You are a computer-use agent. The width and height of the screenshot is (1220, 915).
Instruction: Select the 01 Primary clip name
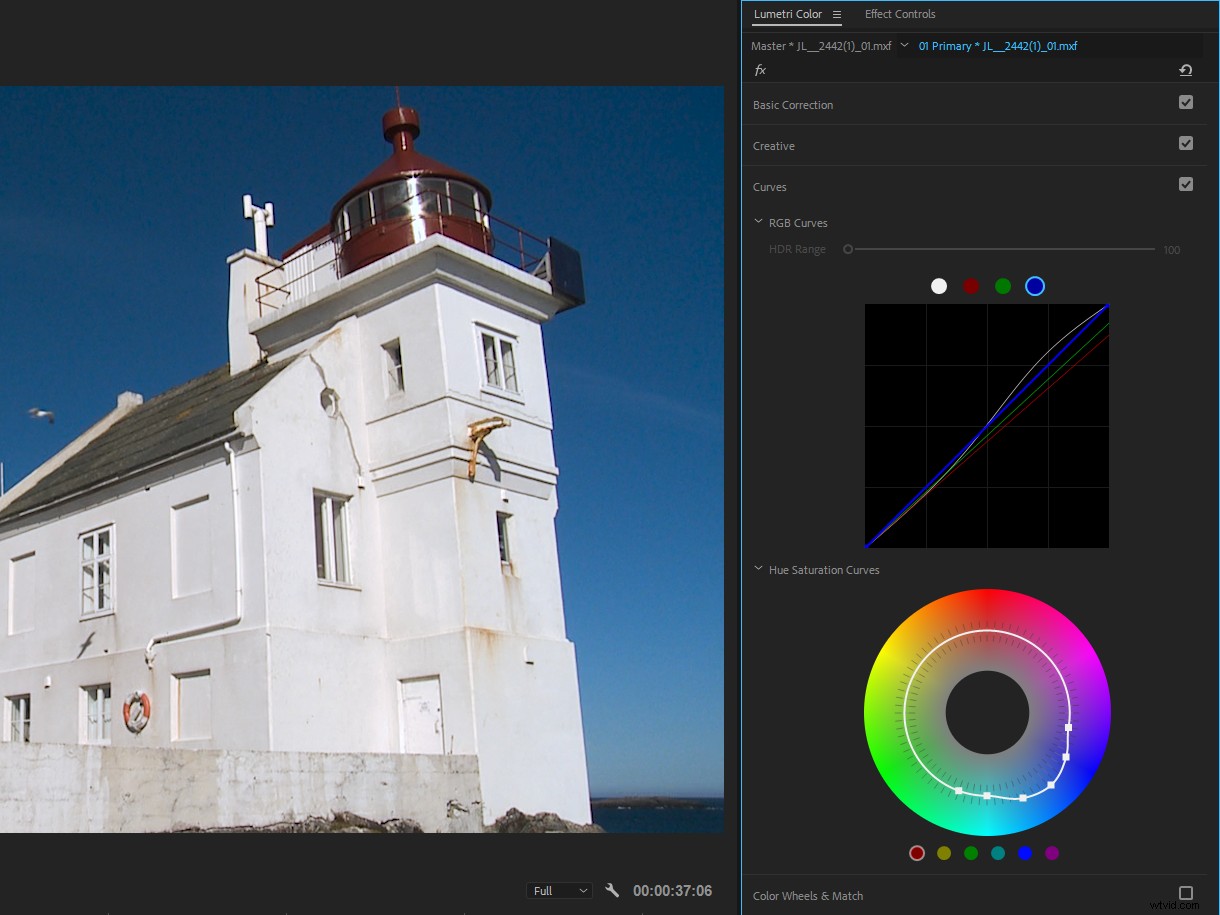click(1000, 45)
